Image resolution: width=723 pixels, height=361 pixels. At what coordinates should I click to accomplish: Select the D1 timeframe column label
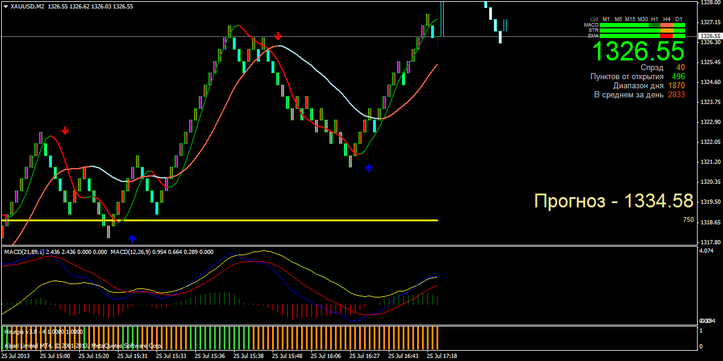(678, 19)
